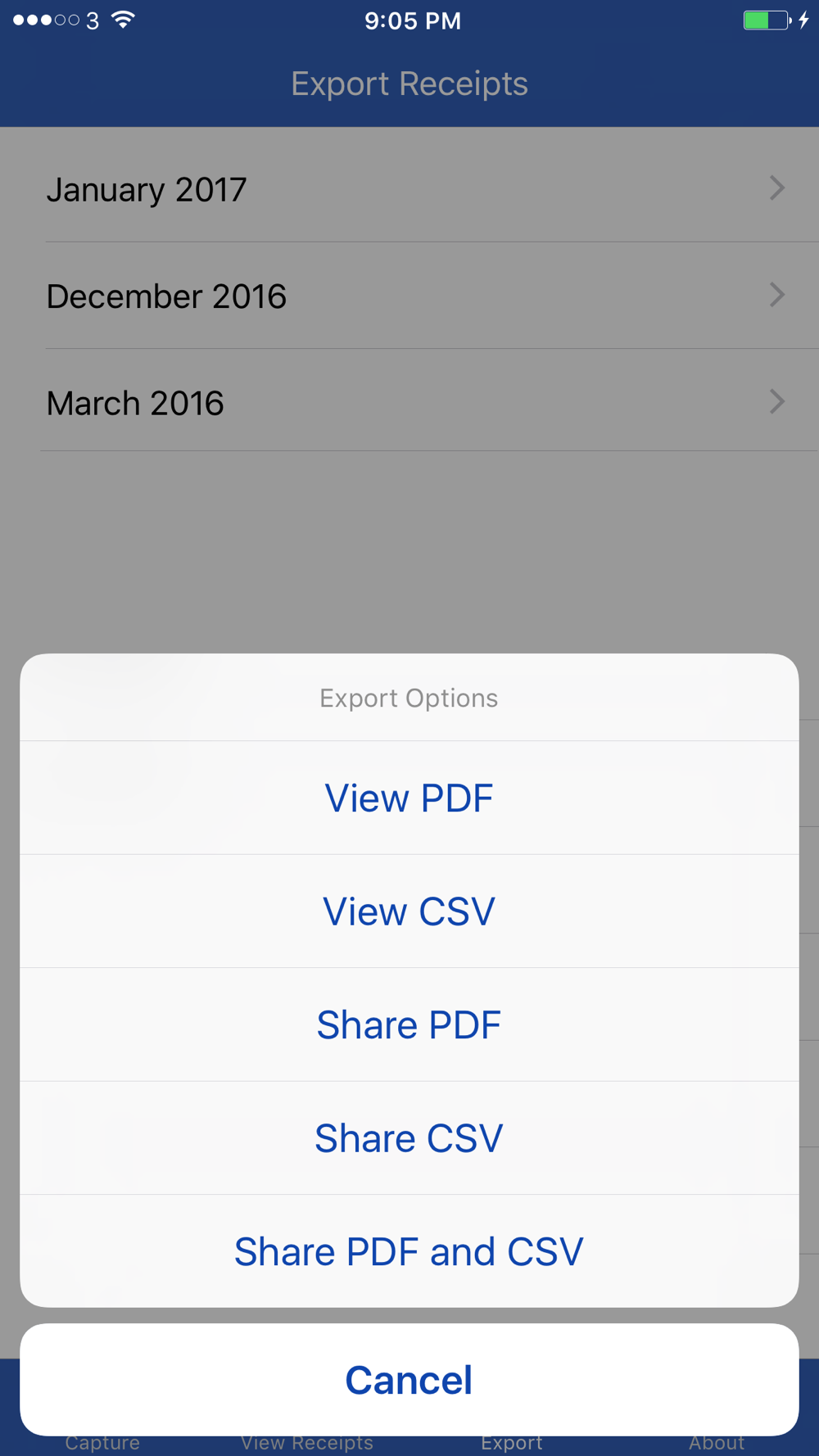Tap the Export Receipts title
This screenshot has height=1456, width=819.
409,84
